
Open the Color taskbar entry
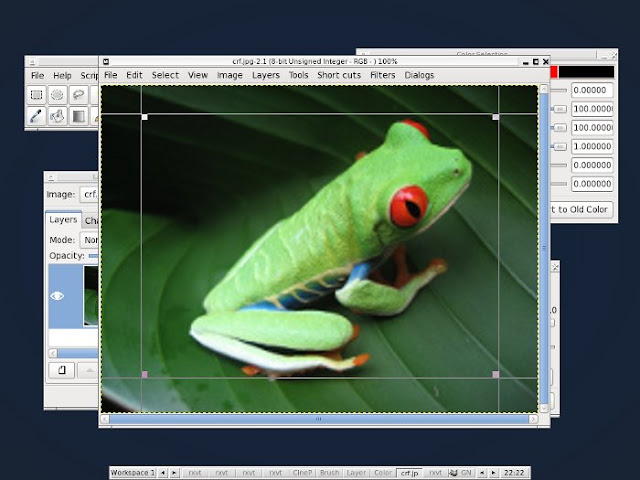[x=383, y=473]
